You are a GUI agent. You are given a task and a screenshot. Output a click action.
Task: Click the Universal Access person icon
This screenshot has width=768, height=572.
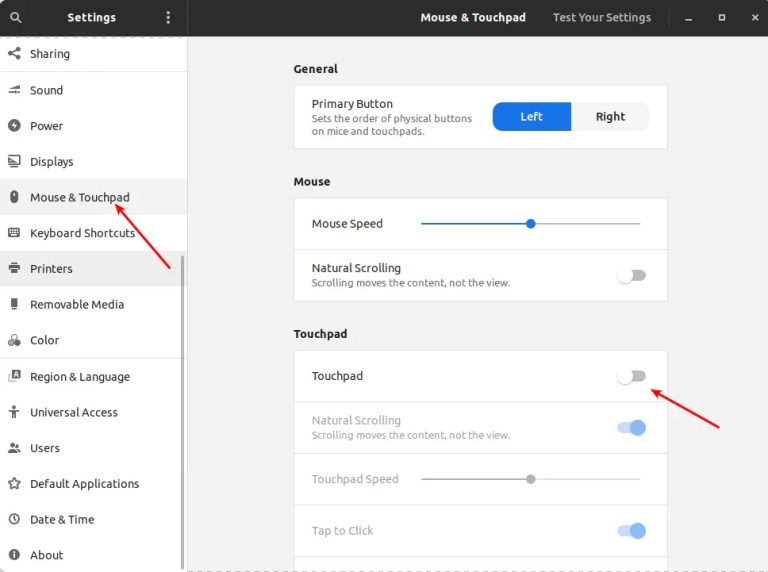click(x=14, y=412)
